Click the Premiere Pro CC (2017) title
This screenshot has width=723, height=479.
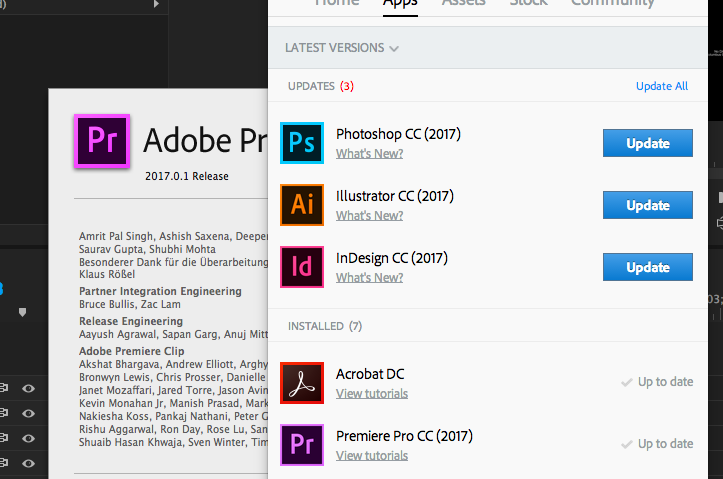[x=404, y=436]
